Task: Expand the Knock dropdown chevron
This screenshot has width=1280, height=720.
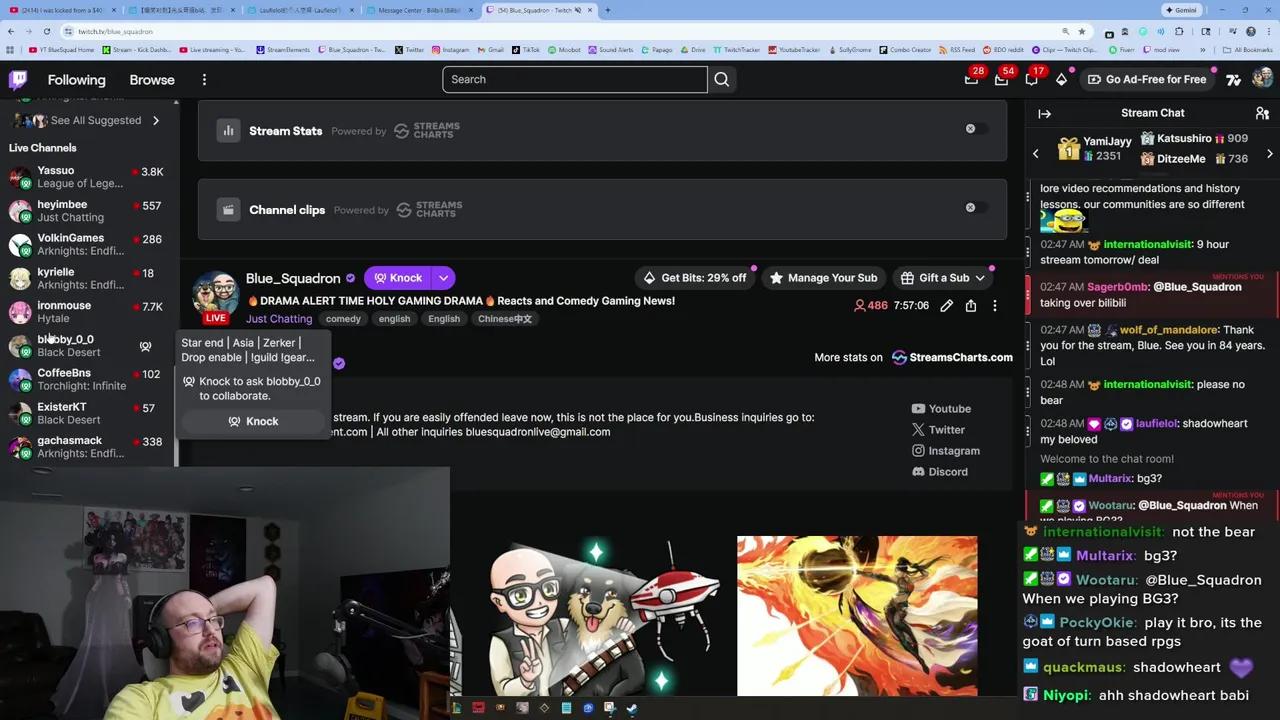Action: tap(443, 278)
